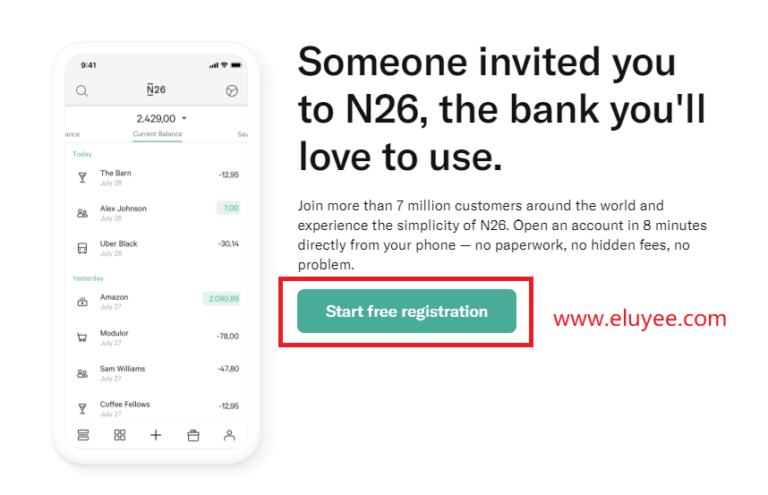Viewport: 768px width, 495px height.
Task: Open the profile person icon
Action: [x=229, y=435]
